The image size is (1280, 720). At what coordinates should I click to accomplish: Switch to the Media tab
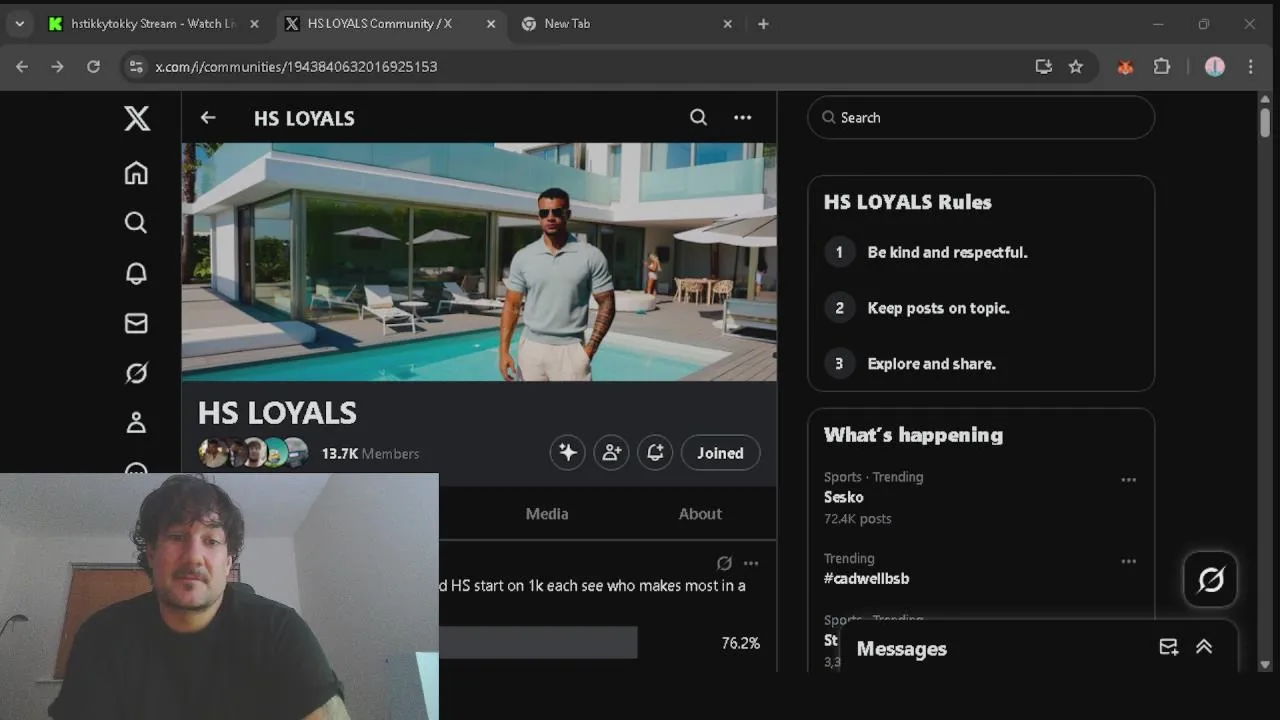(x=547, y=514)
